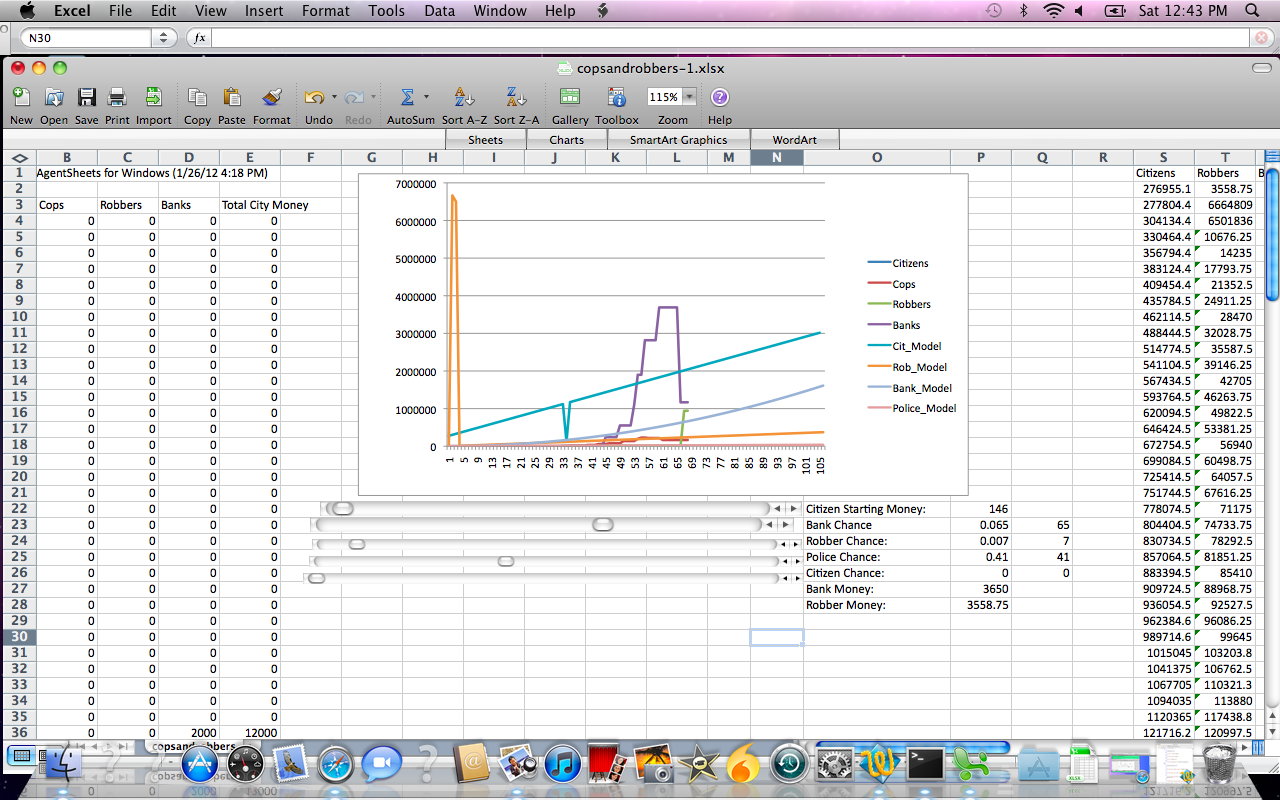The image size is (1280, 800).
Task: Select the Police Chance value 0.41 cell
Action: coord(980,557)
